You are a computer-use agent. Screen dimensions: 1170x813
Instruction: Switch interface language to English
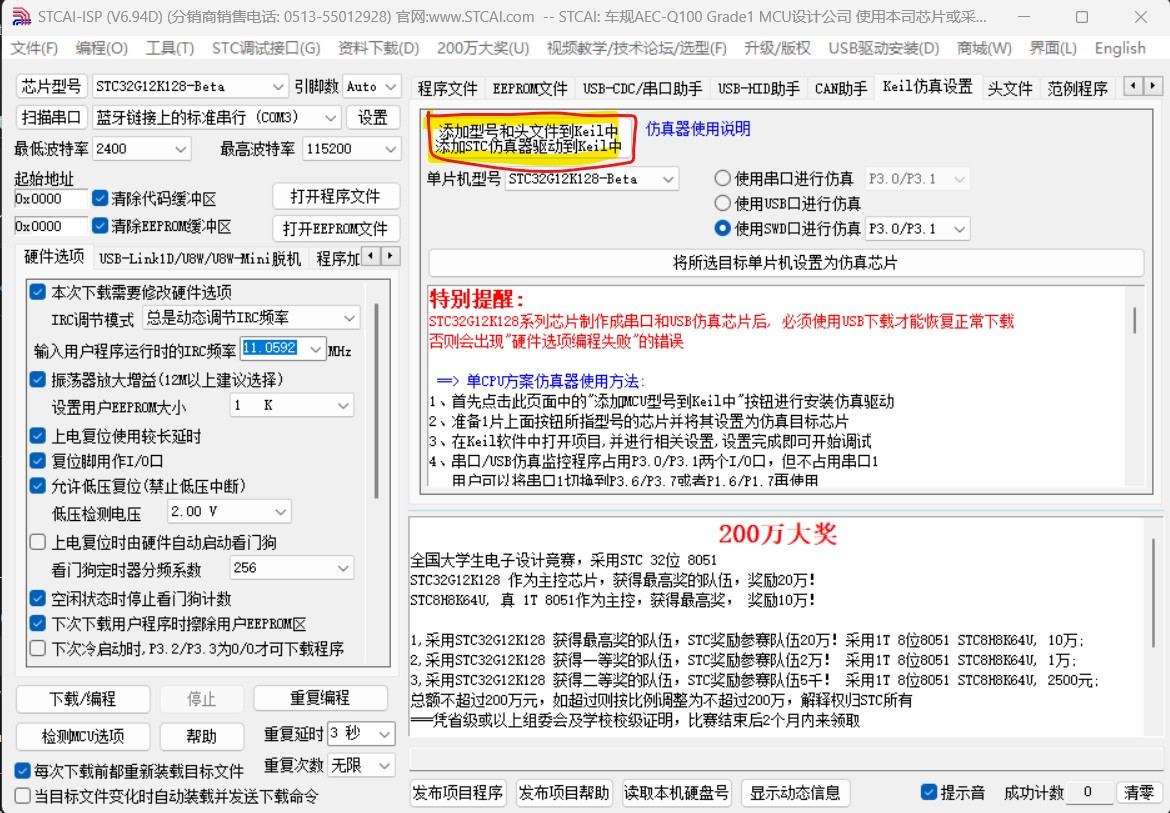click(x=1120, y=48)
